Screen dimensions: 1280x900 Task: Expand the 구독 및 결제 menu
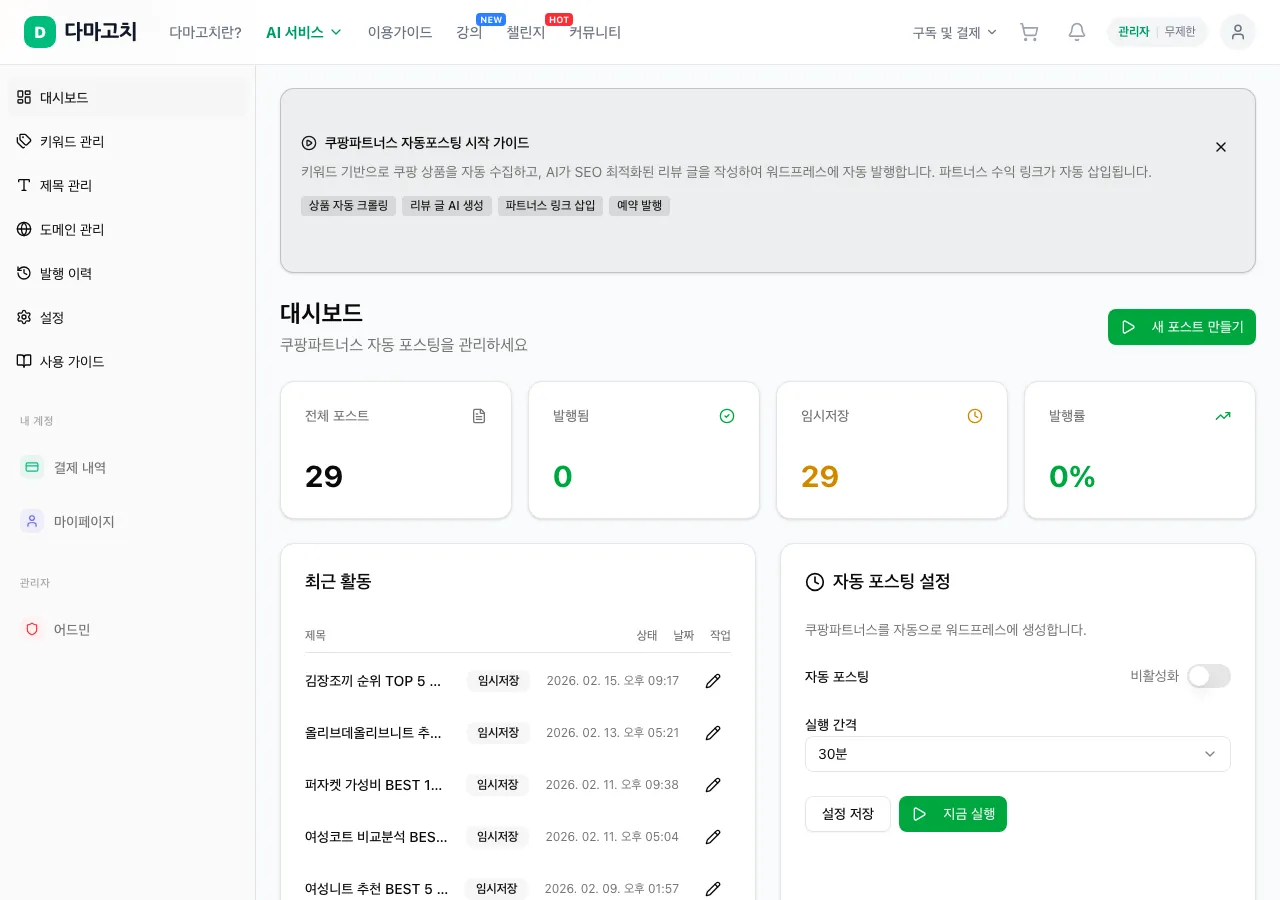pos(955,32)
